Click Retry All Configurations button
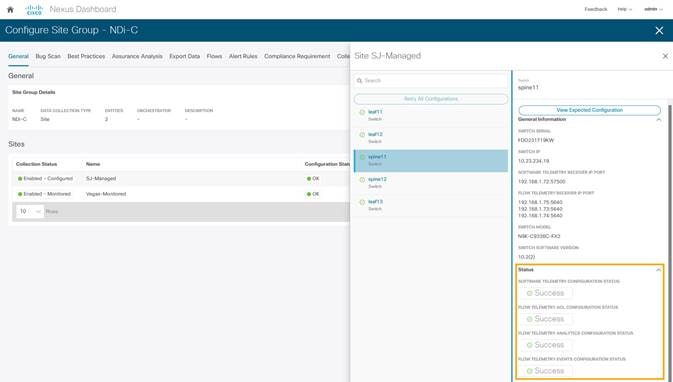Image resolution: width=673 pixels, height=382 pixels. (x=431, y=99)
